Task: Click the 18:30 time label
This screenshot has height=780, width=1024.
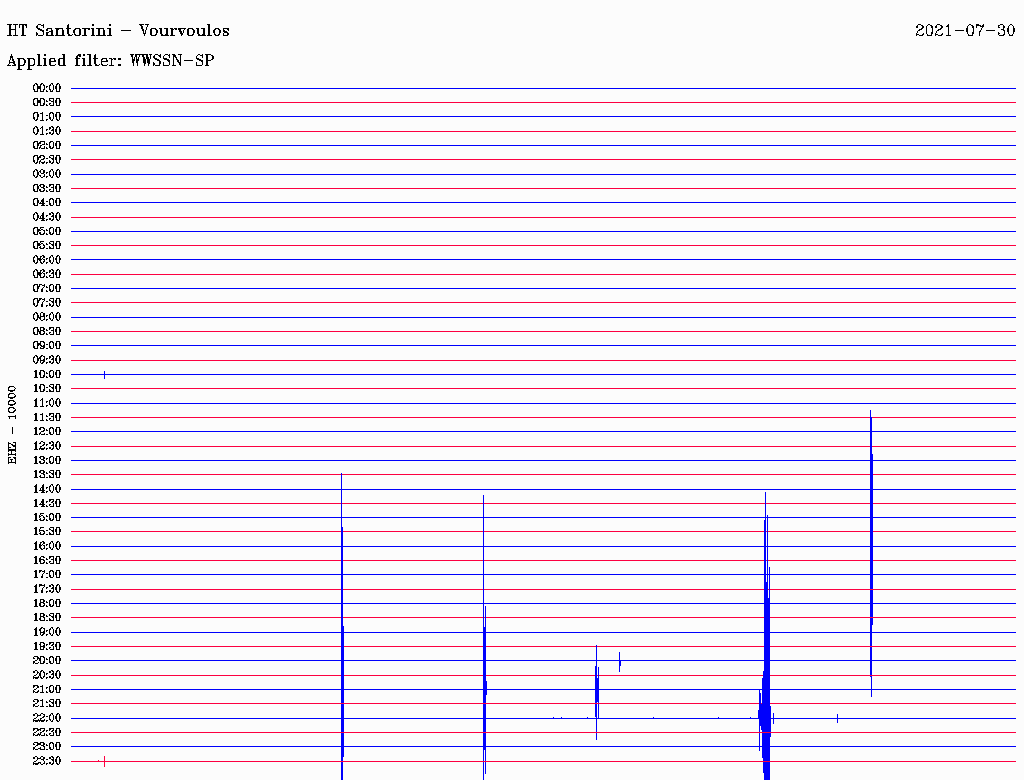Action: (47, 617)
